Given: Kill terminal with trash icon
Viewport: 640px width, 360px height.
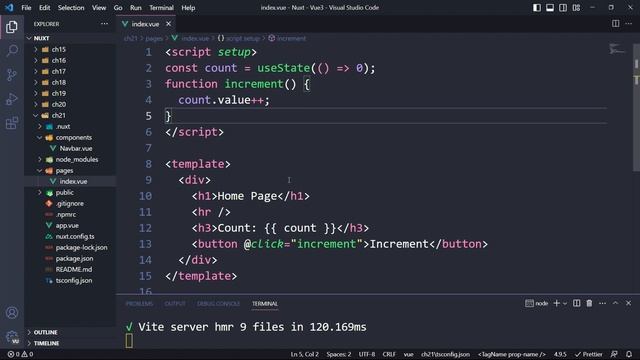Looking at the screenshot, I should (589, 303).
